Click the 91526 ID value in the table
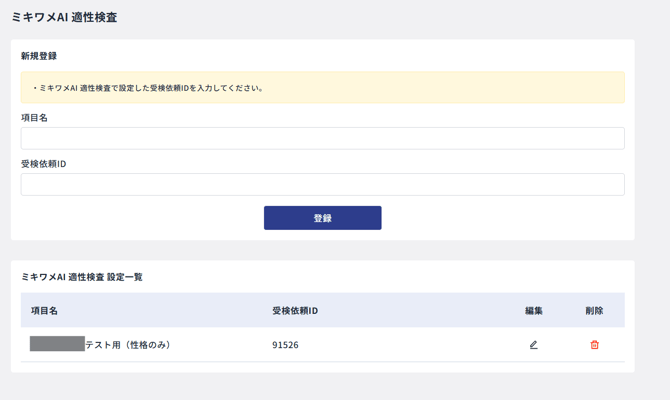The image size is (670, 400). 285,345
